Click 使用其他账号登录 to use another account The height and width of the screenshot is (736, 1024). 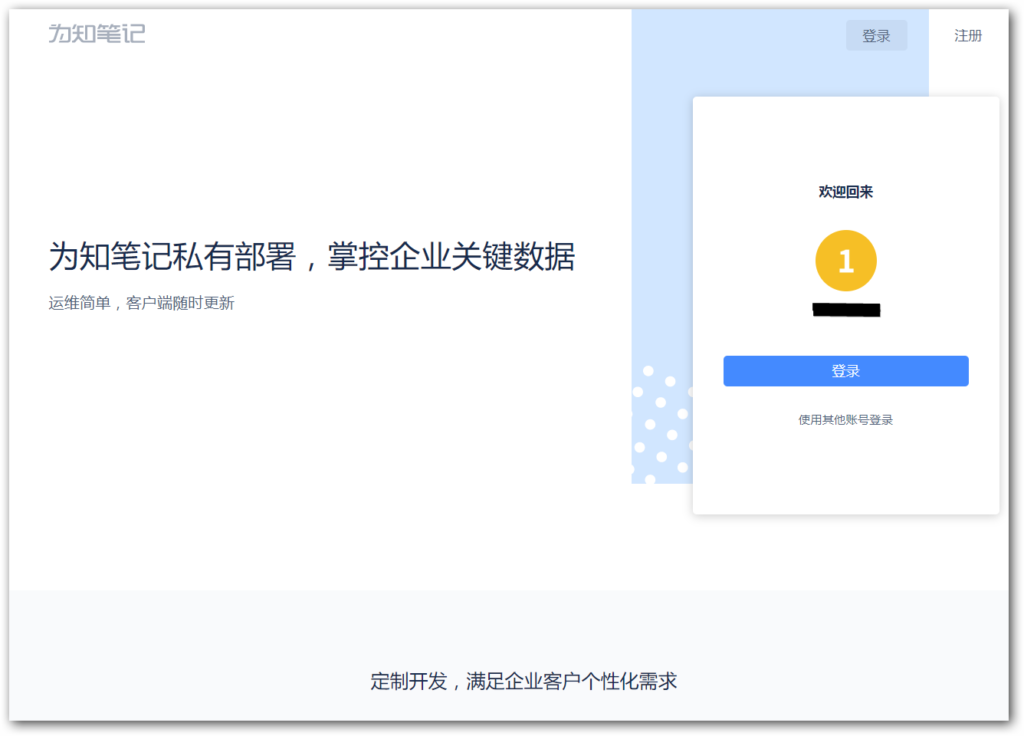coord(846,420)
